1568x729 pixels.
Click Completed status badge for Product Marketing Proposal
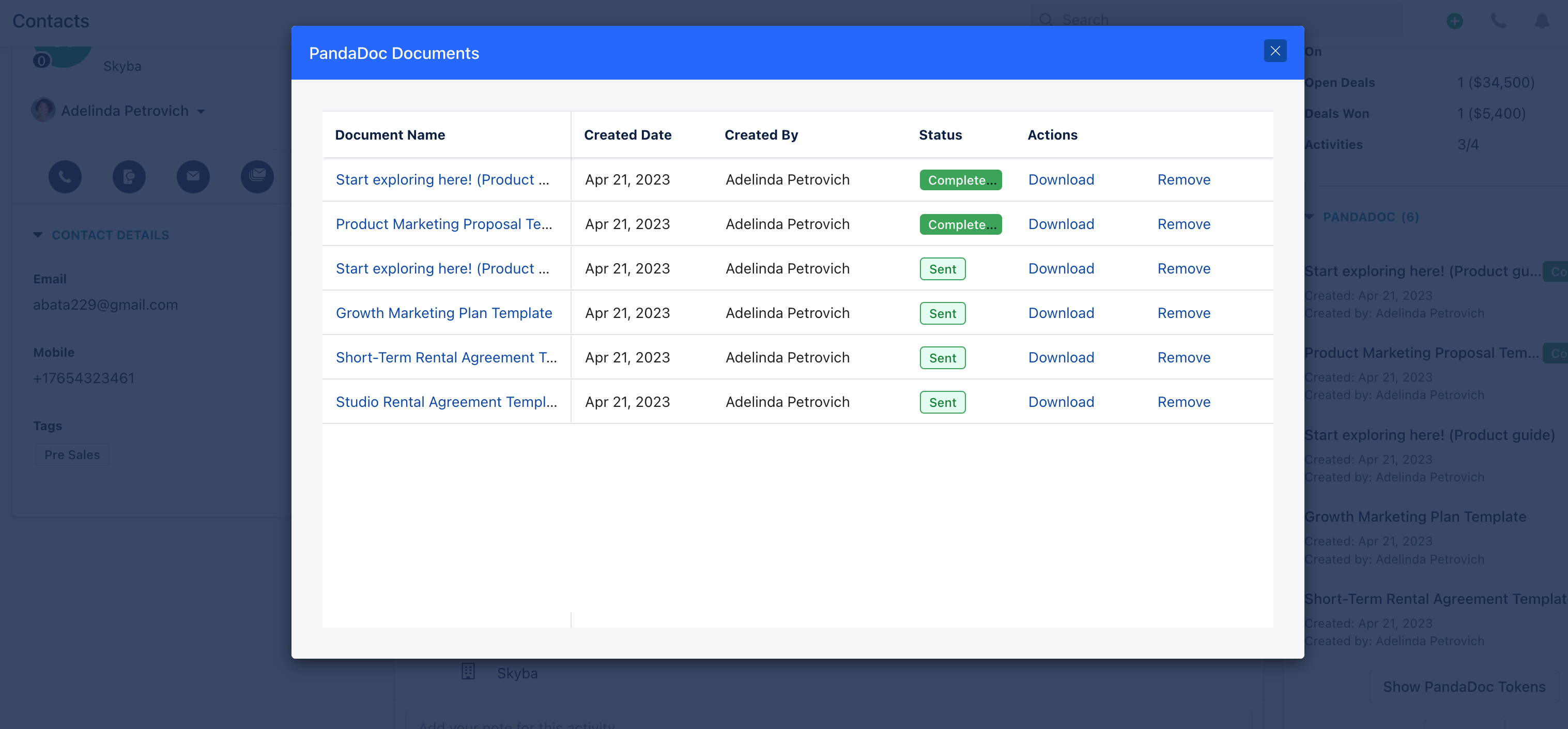point(961,224)
